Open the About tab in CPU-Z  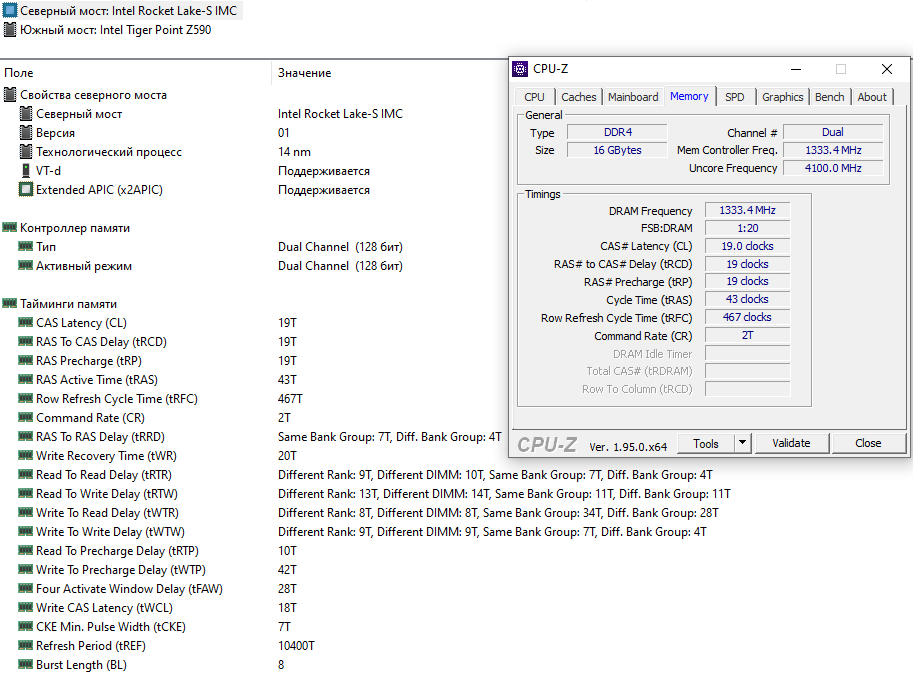(872, 97)
